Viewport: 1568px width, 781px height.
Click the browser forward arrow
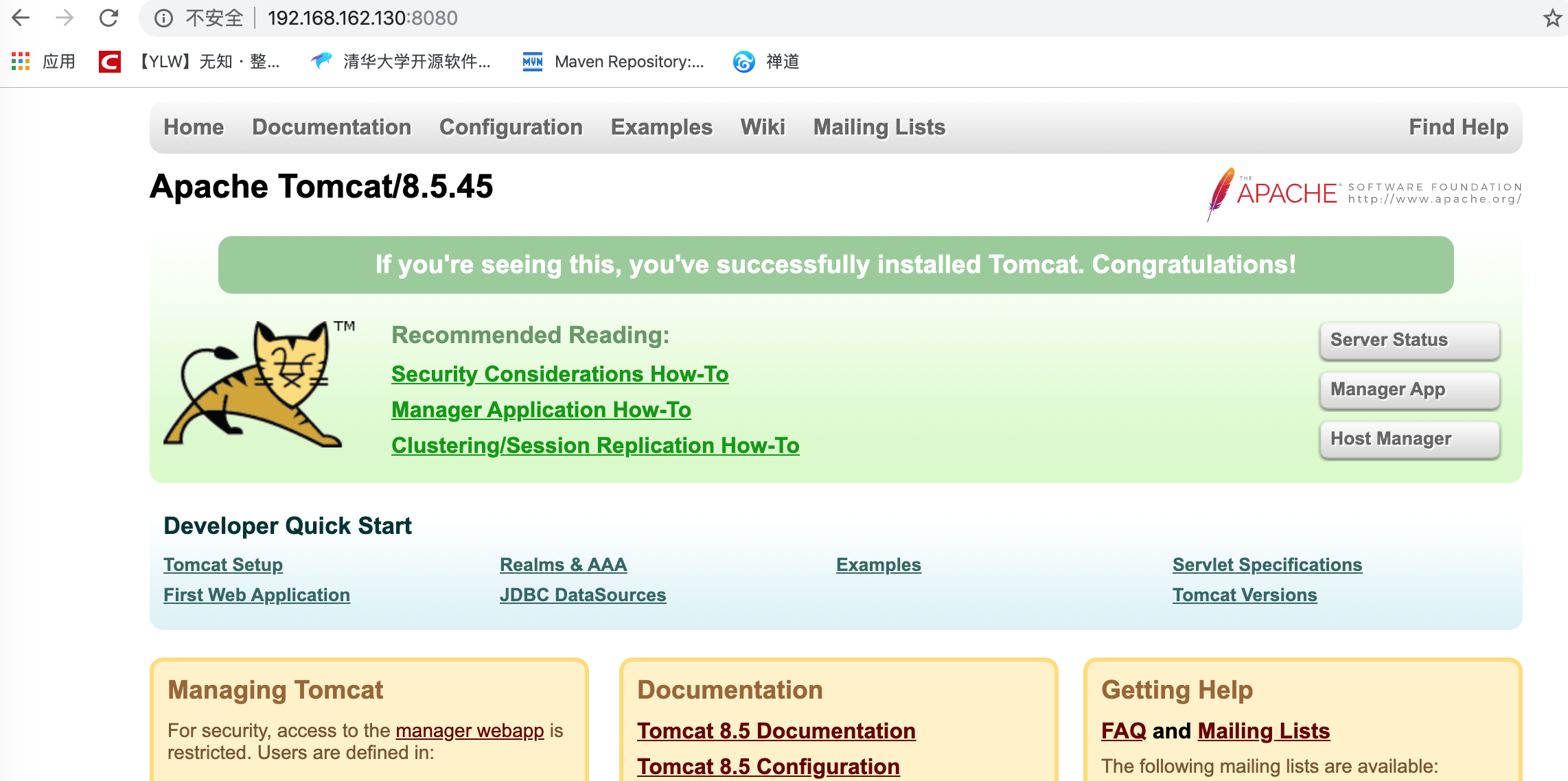pyautogui.click(x=65, y=18)
